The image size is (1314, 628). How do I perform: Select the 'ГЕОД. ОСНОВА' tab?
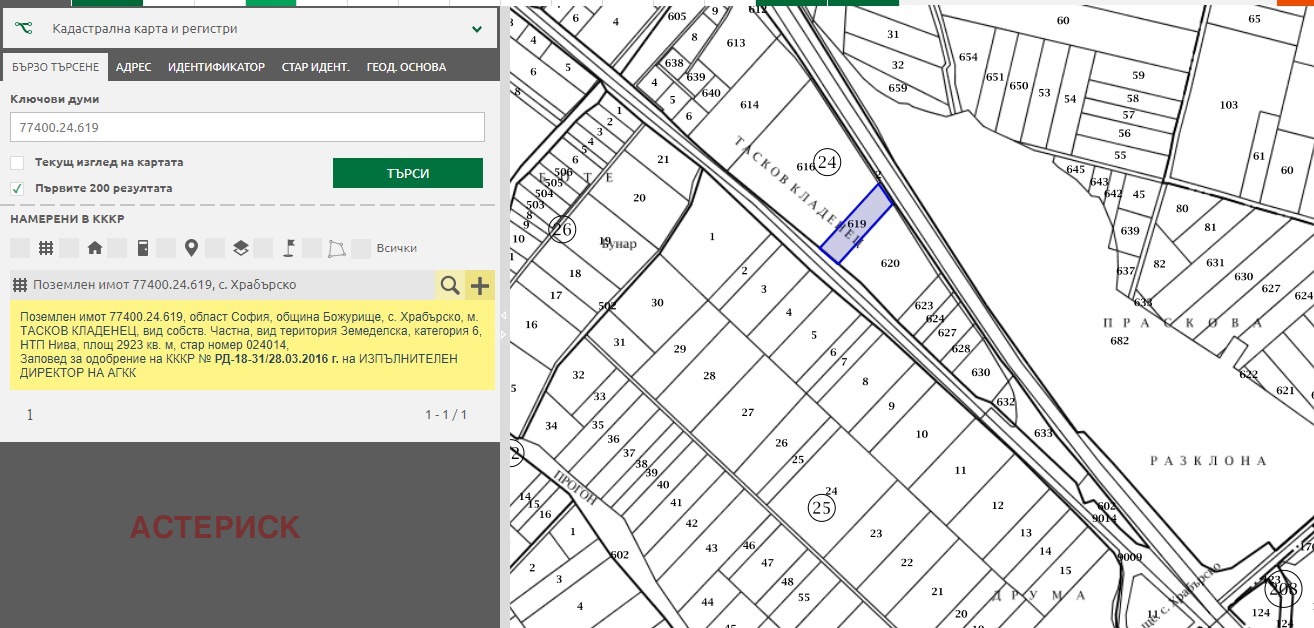406,67
